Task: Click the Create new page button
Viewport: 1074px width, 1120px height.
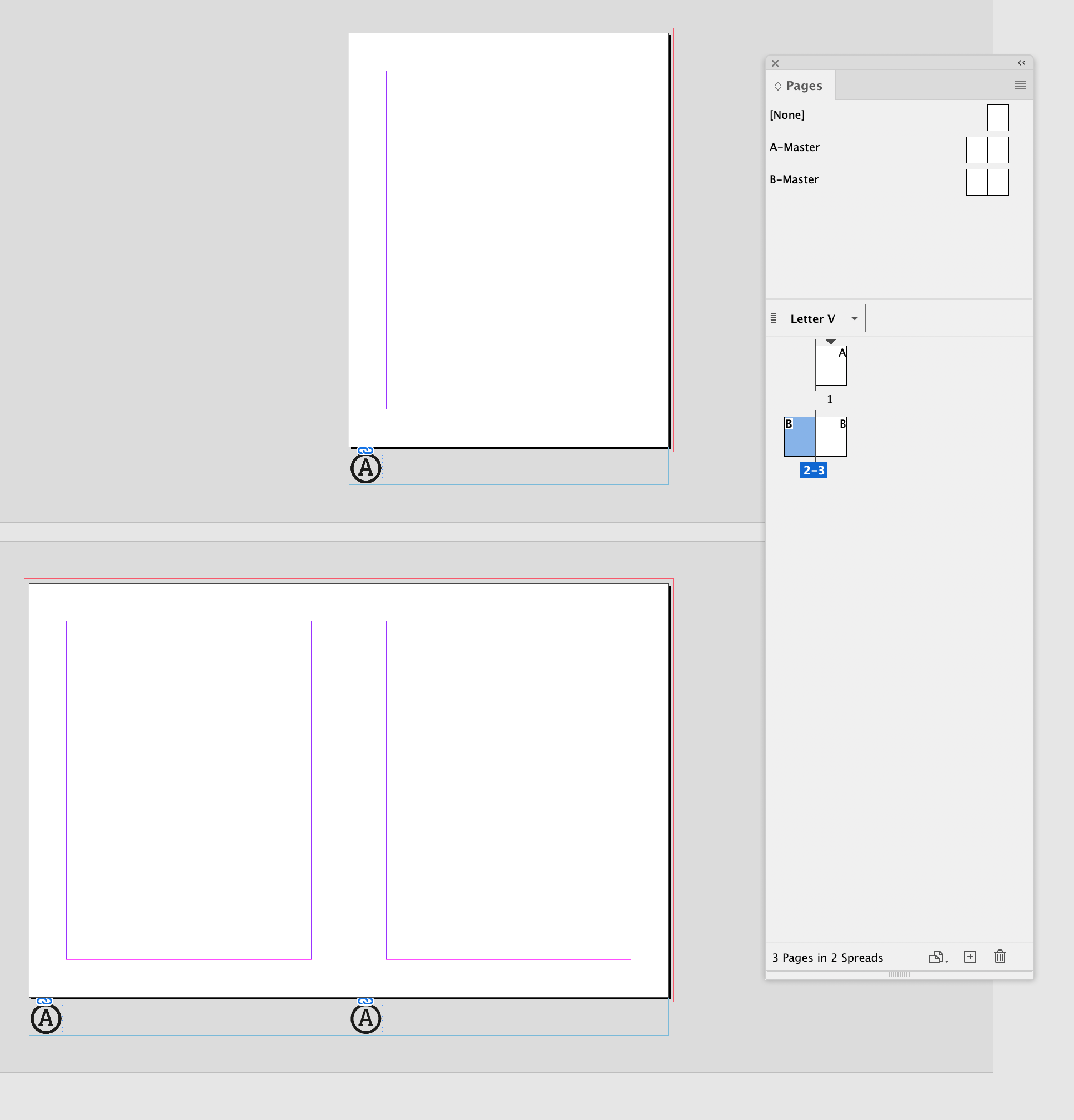Action: click(x=970, y=957)
